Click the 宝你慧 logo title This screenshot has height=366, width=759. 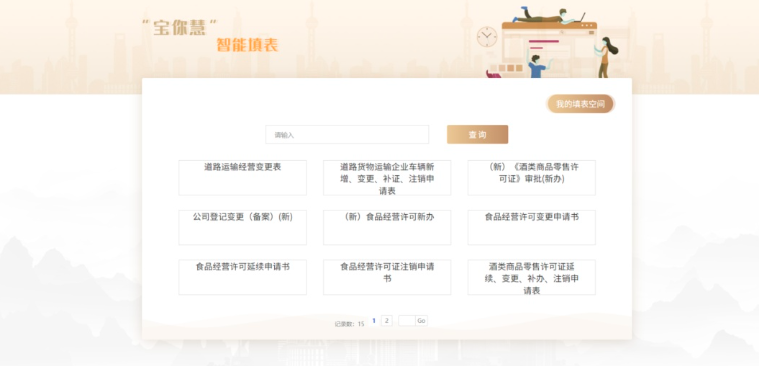tap(180, 27)
